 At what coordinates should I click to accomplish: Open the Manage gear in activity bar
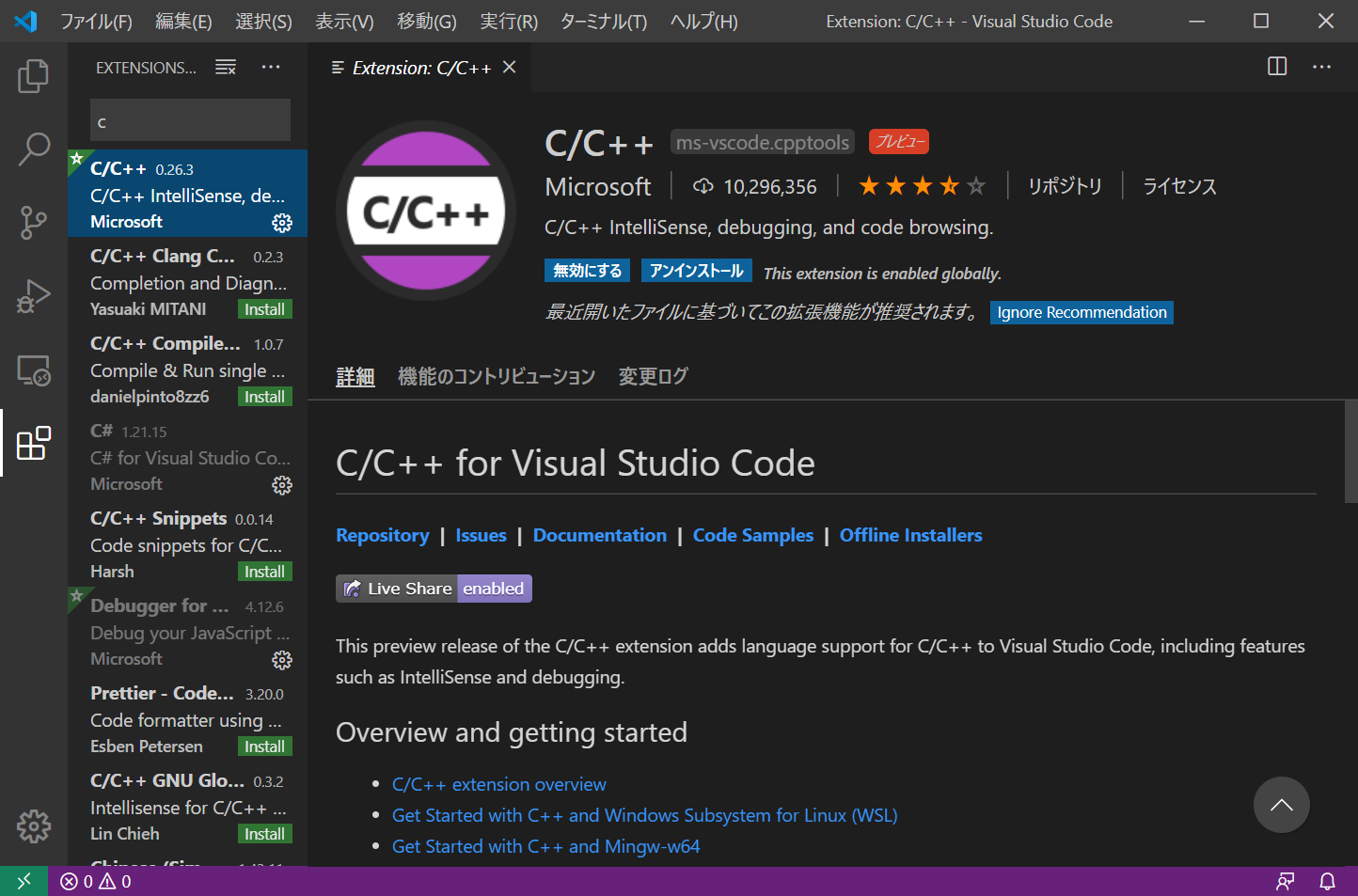[x=34, y=826]
